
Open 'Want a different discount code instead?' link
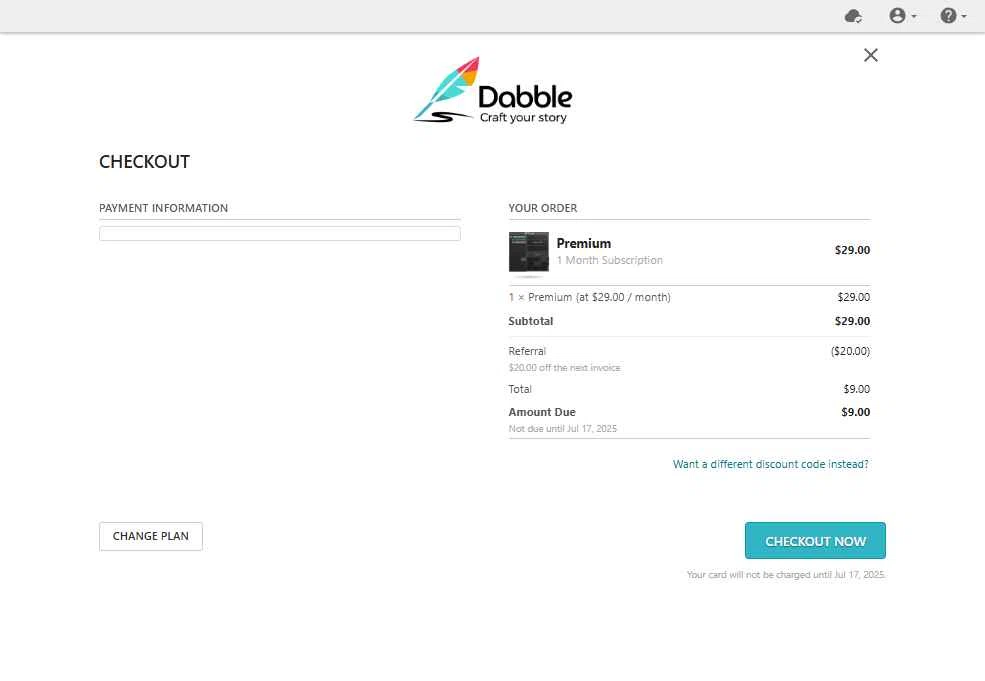[771, 464]
